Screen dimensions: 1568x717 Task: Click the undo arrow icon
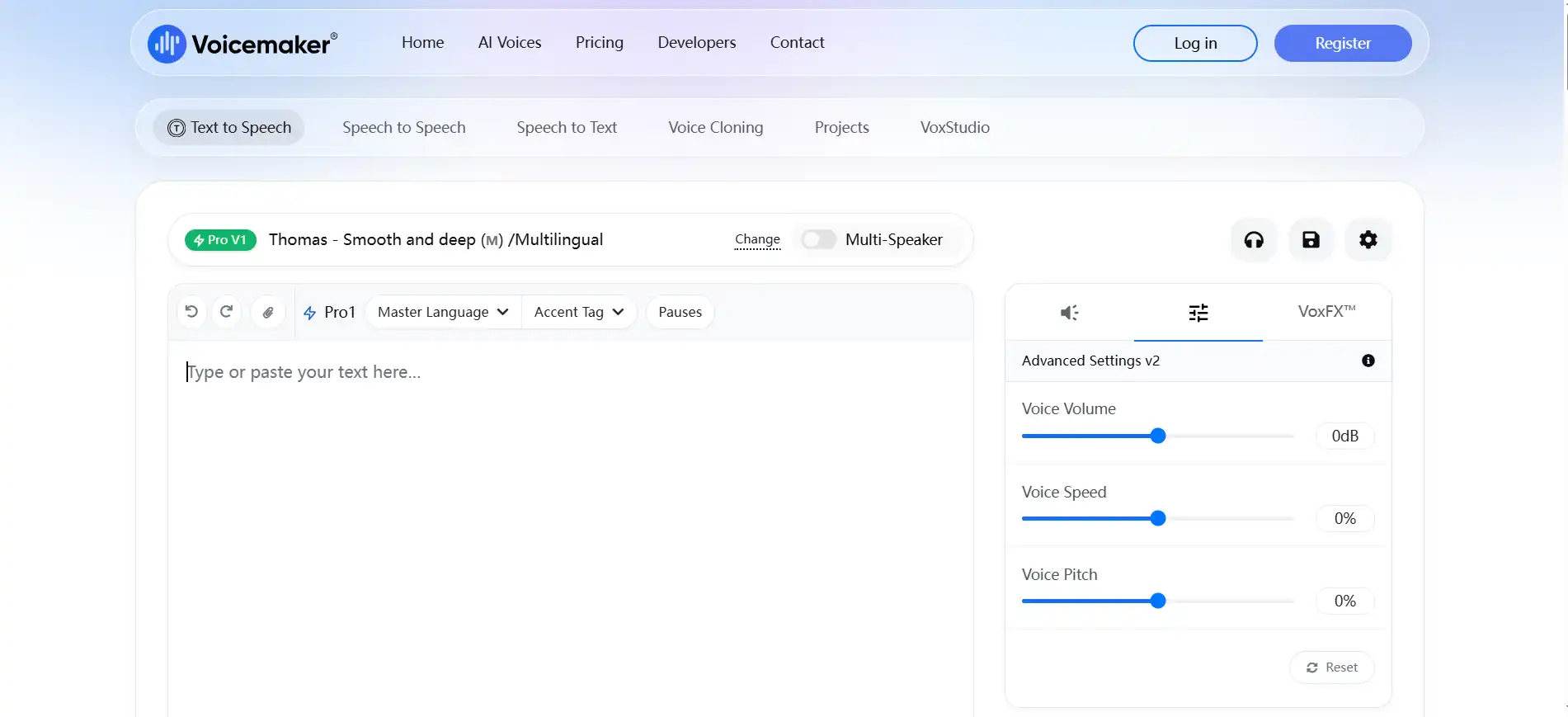[191, 312]
